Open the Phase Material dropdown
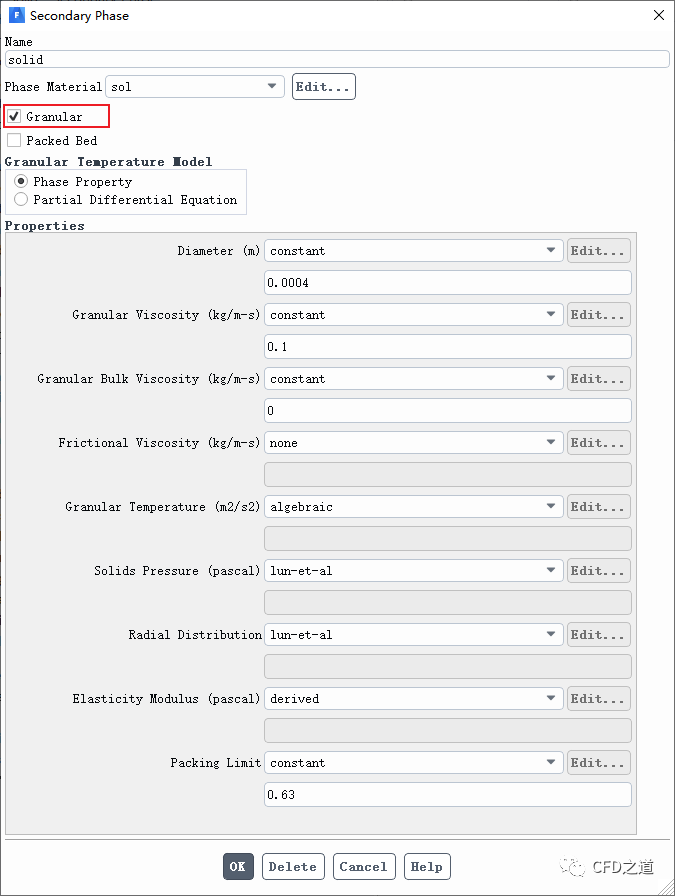The image size is (675, 896). (195, 87)
